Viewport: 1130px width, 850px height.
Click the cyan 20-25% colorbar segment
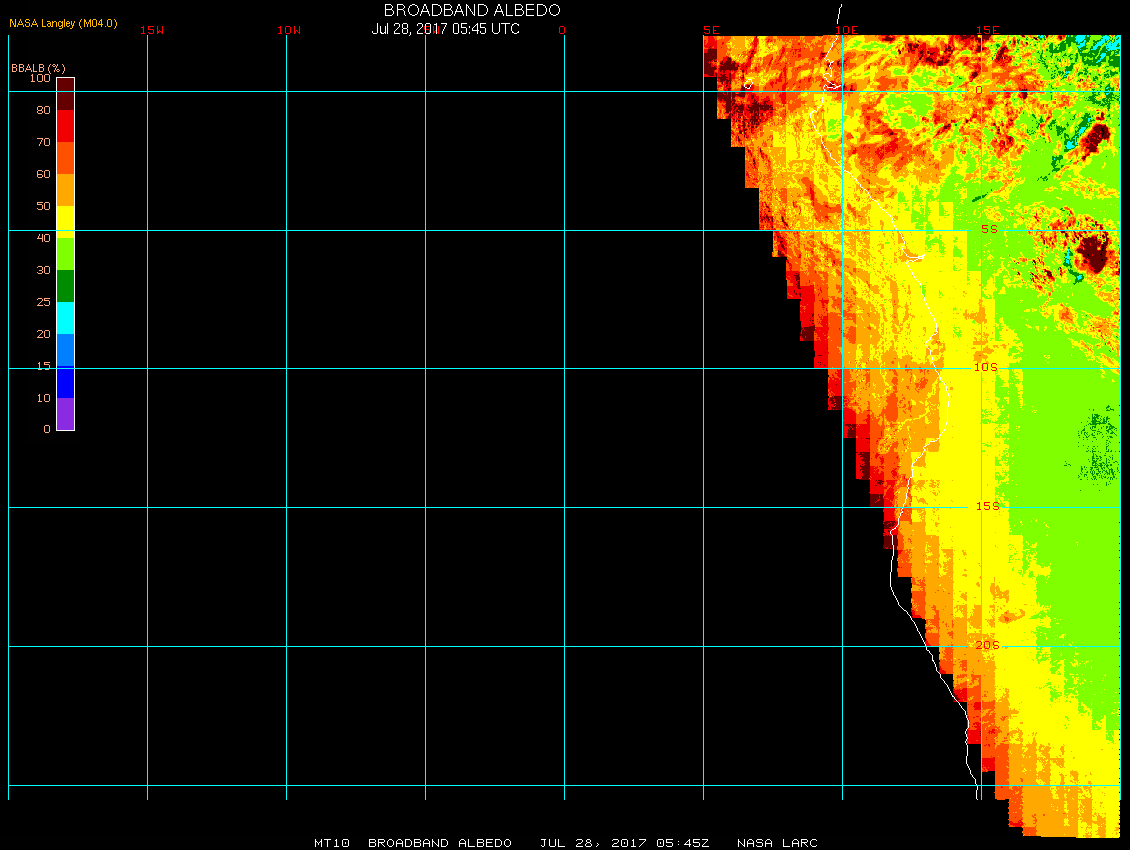tap(65, 317)
